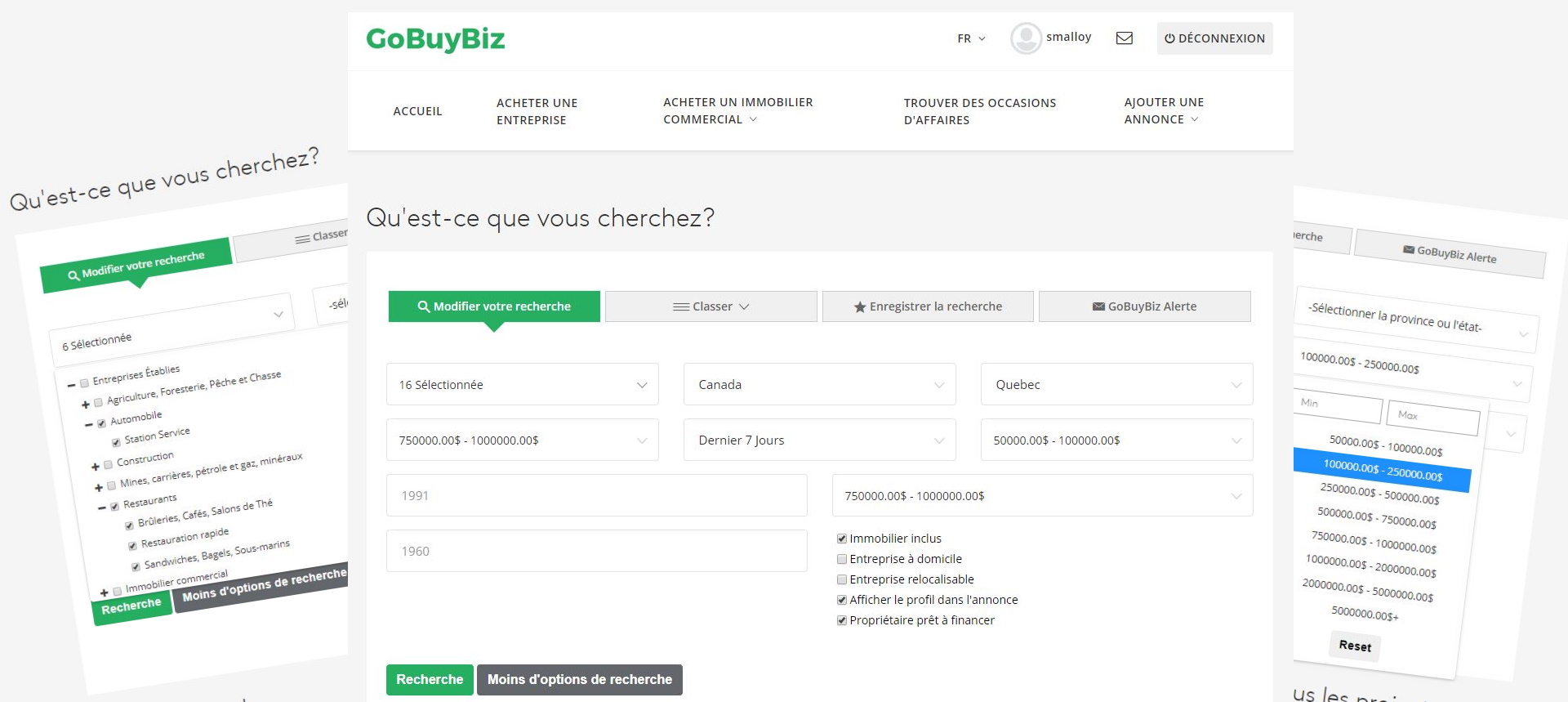This screenshot has width=1568, height=702.
Task: Open the Canada country dropdown
Action: point(820,384)
